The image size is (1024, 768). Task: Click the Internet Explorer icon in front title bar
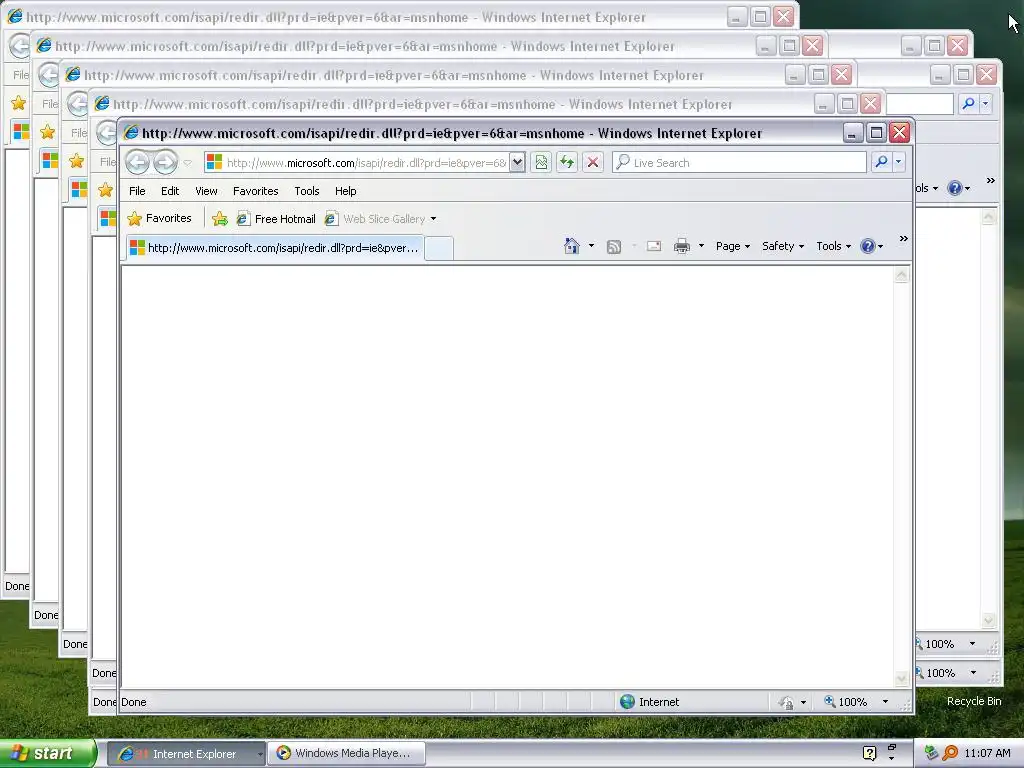(131, 133)
